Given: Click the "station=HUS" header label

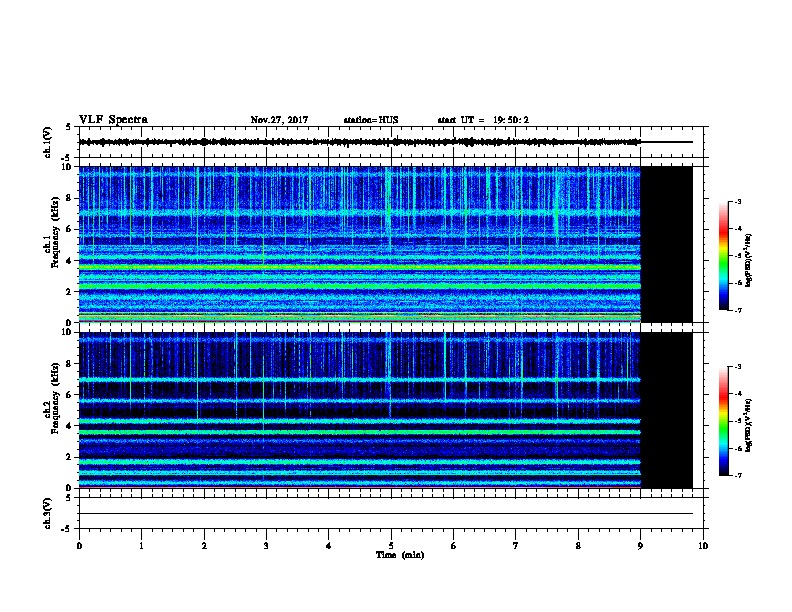Looking at the screenshot, I should [x=371, y=120].
